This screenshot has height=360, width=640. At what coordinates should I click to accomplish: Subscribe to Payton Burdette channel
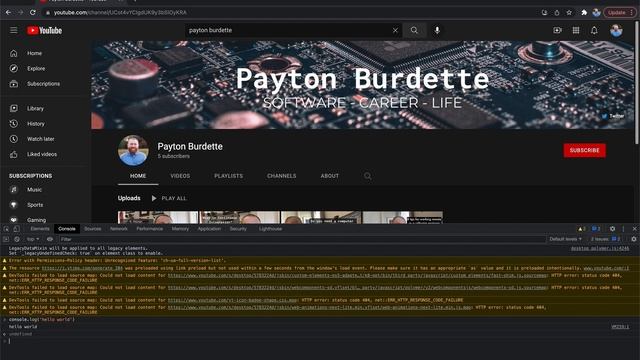[584, 150]
